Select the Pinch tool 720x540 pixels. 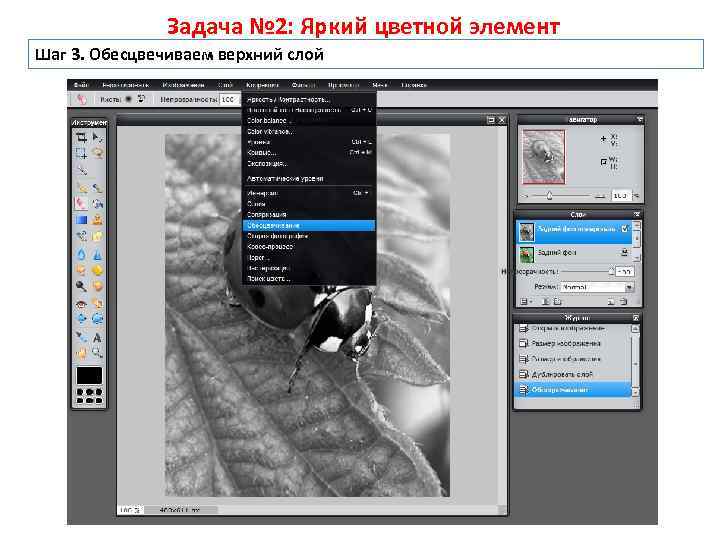(97, 318)
